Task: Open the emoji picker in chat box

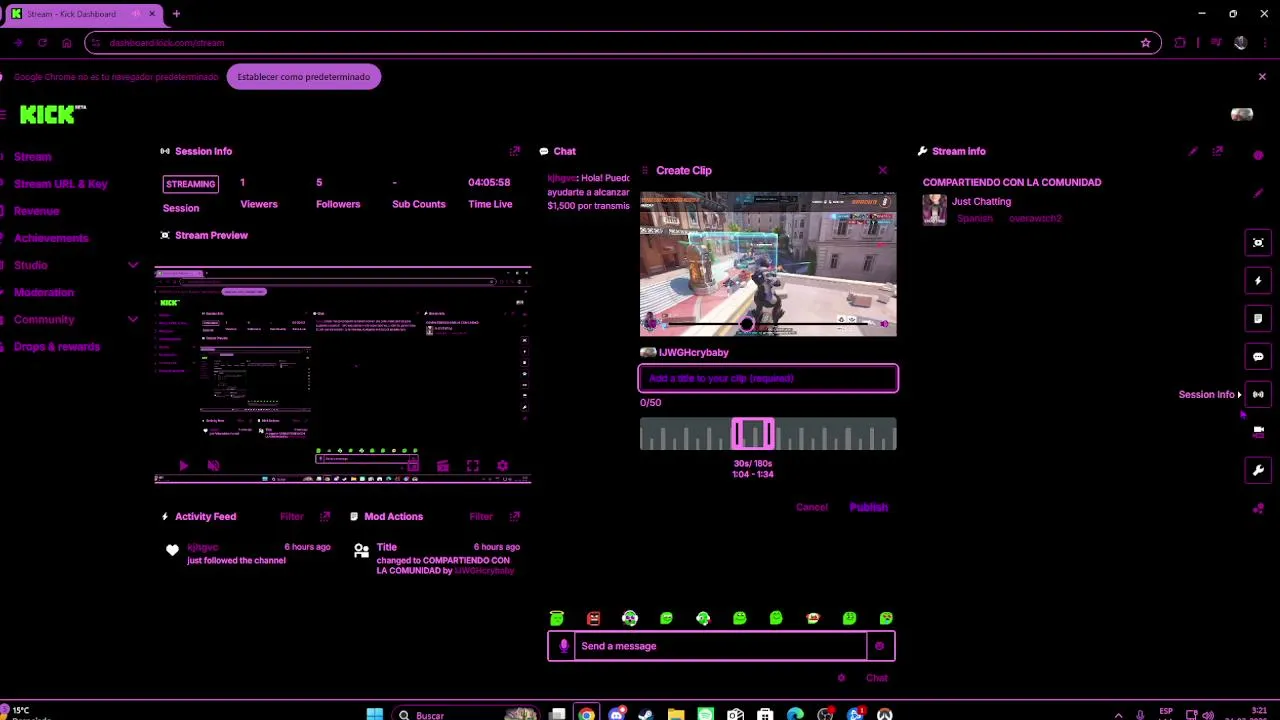Action: (x=879, y=646)
